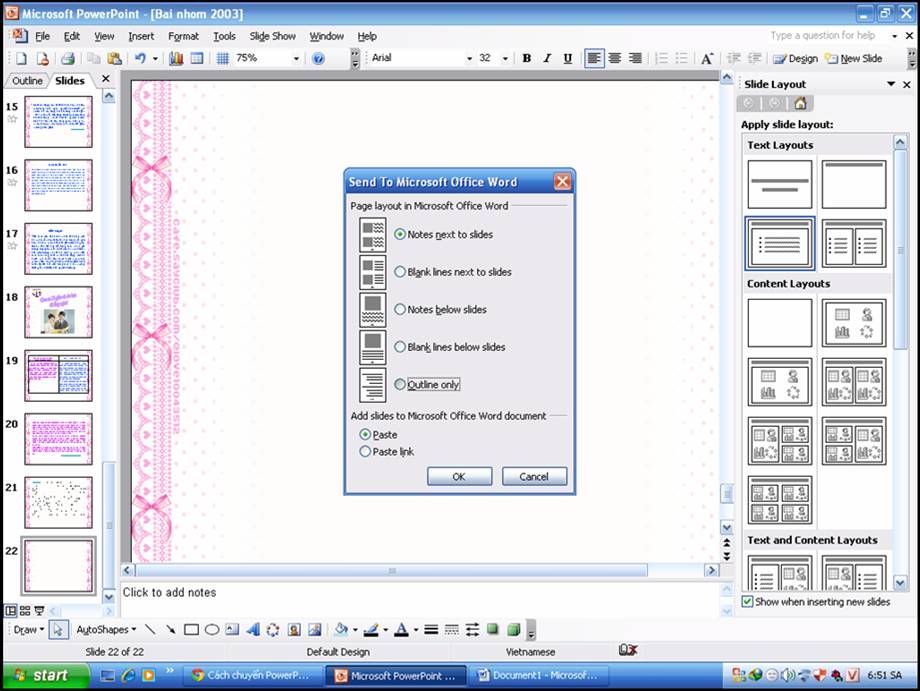This screenshot has width=920, height=691.
Task: Select the Rectangle drawing tool
Action: [191, 629]
